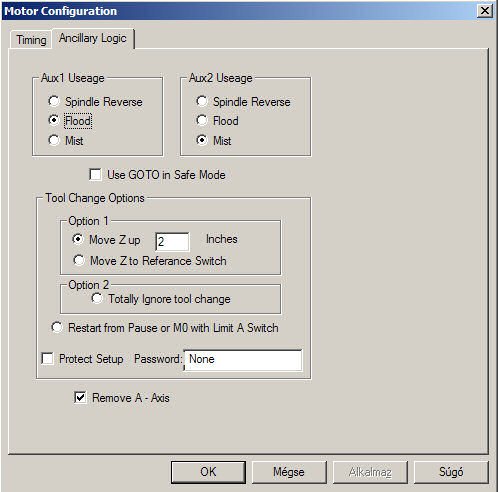Click the Password input field

[x=243, y=360]
